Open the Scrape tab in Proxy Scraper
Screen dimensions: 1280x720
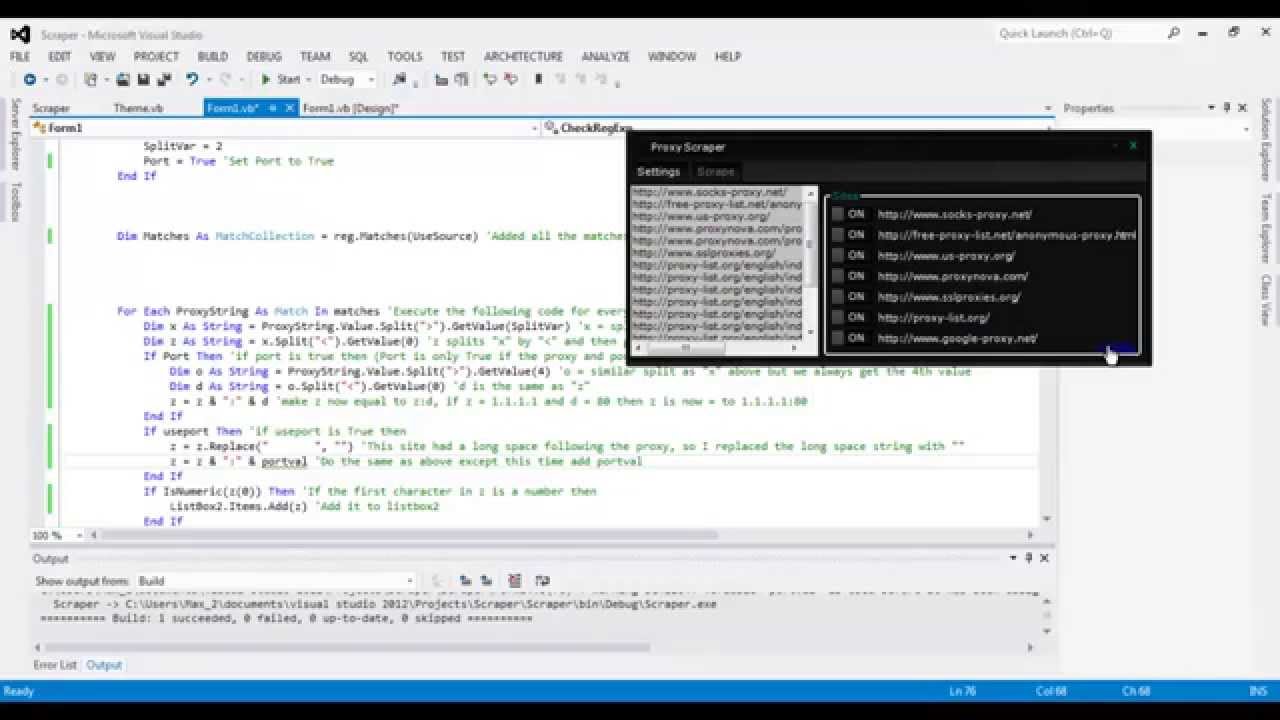(716, 171)
